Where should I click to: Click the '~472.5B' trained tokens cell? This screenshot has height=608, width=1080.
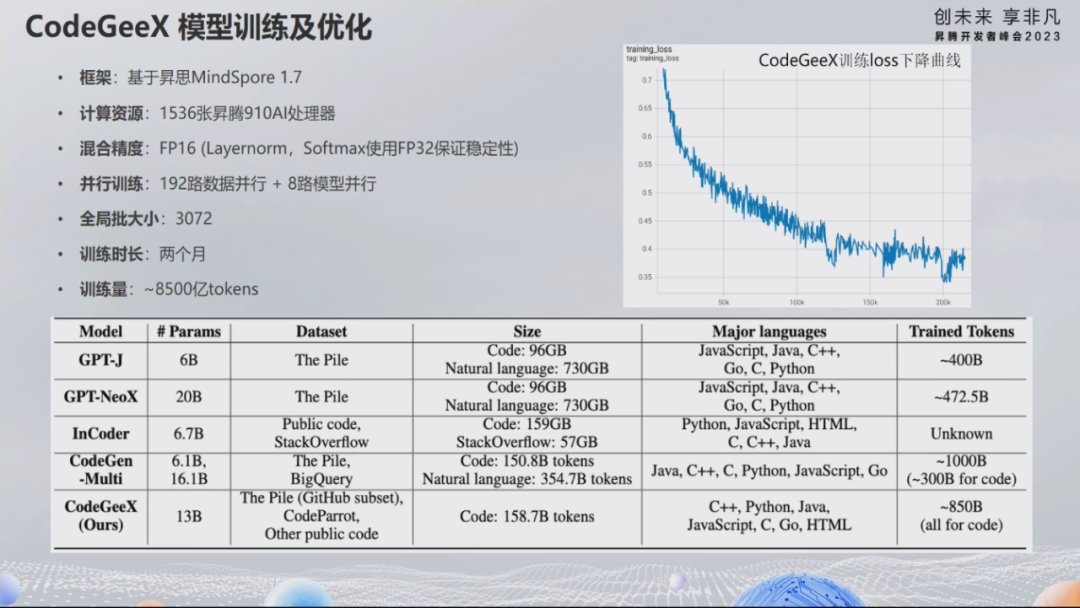(962, 397)
